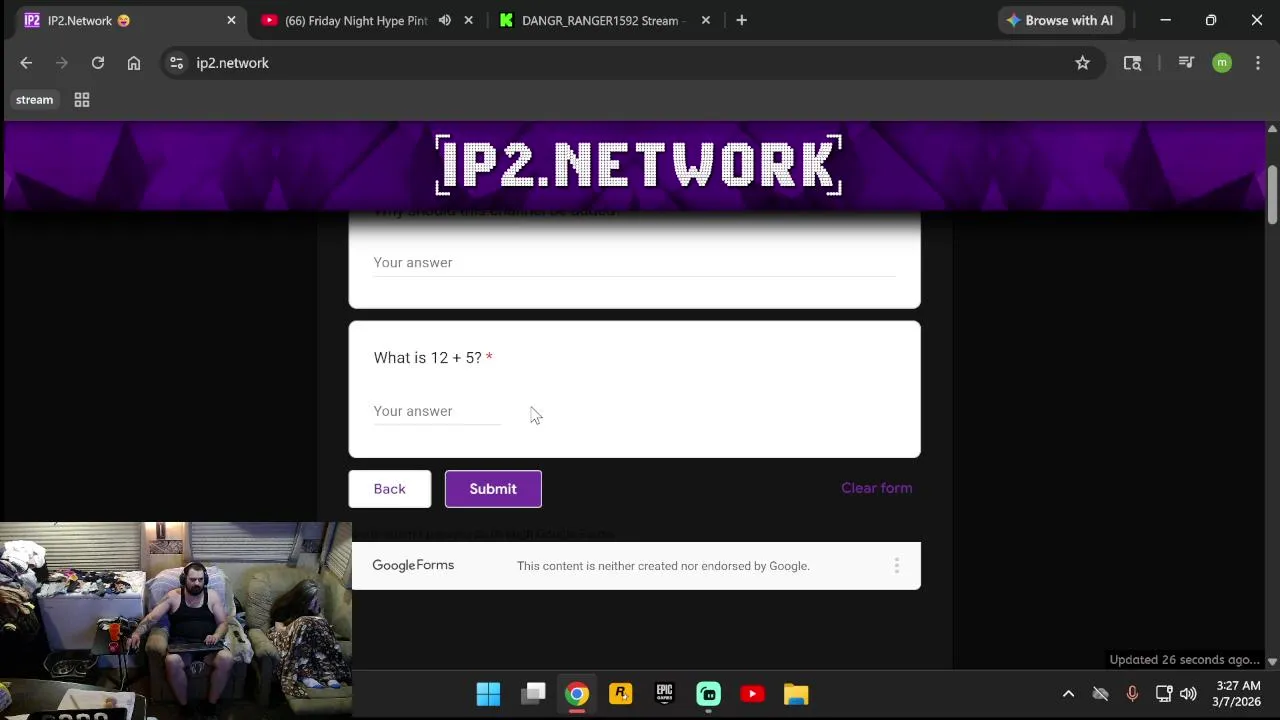Open the site information icon in address bar
This screenshot has height=720, width=1280.
[176, 63]
